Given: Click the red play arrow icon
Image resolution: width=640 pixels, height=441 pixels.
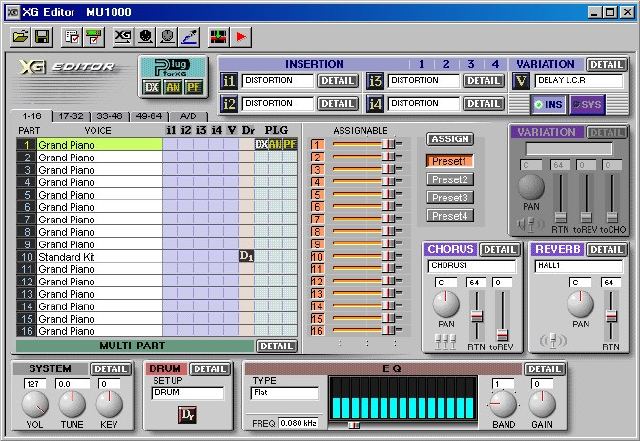Looking at the screenshot, I should [x=241, y=37].
